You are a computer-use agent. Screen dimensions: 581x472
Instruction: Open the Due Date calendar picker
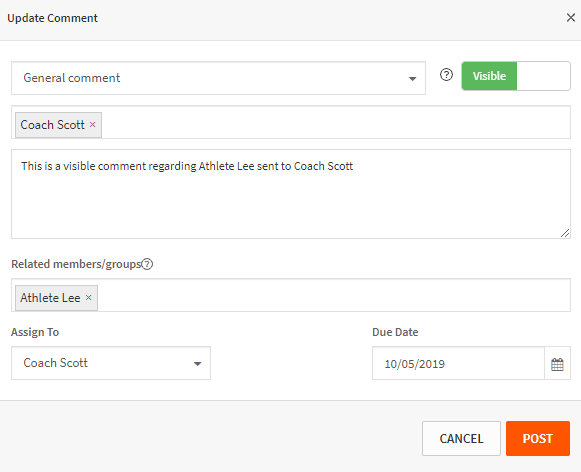coord(557,363)
